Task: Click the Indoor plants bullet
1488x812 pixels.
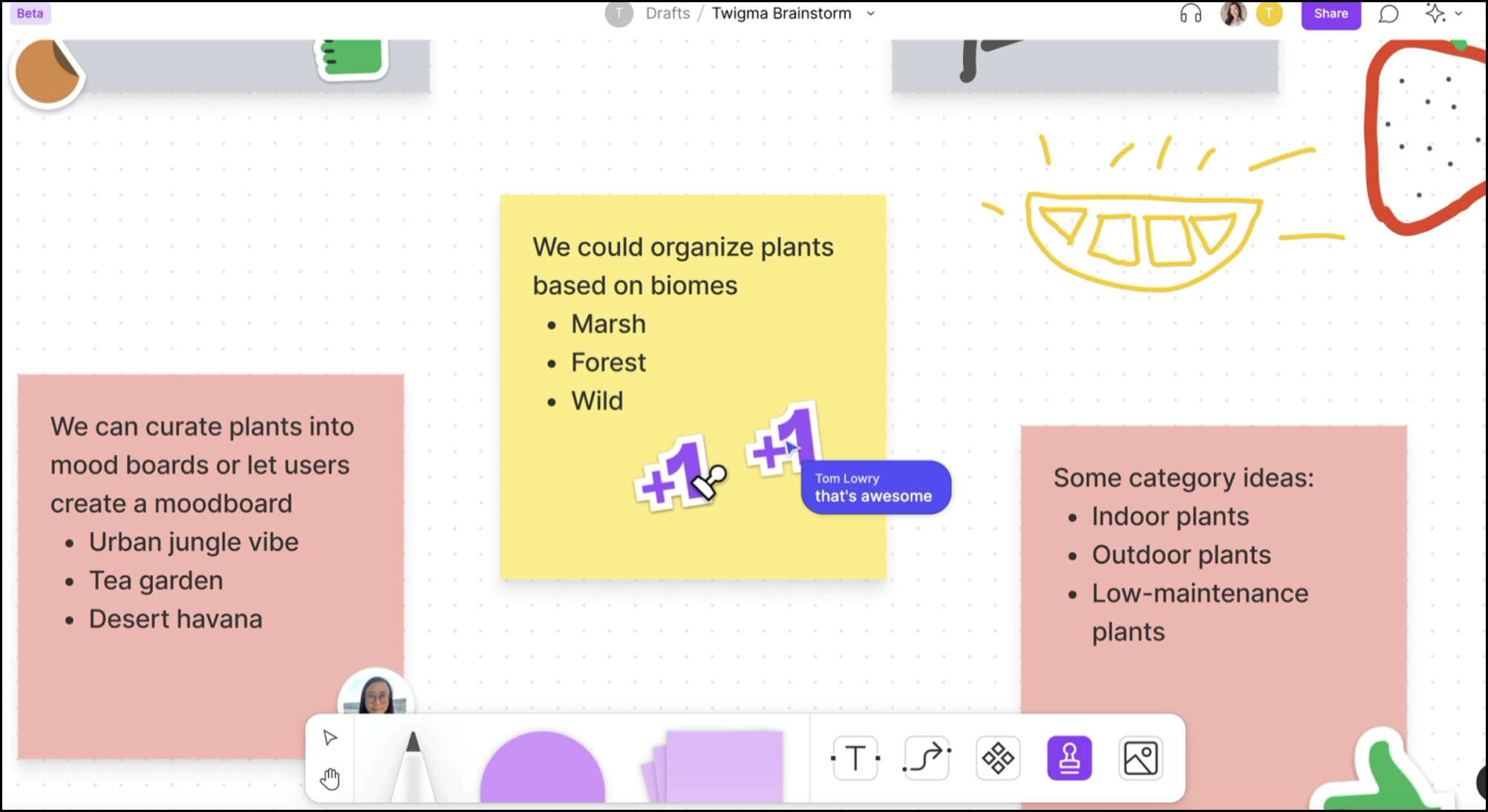Action: tap(1170, 517)
